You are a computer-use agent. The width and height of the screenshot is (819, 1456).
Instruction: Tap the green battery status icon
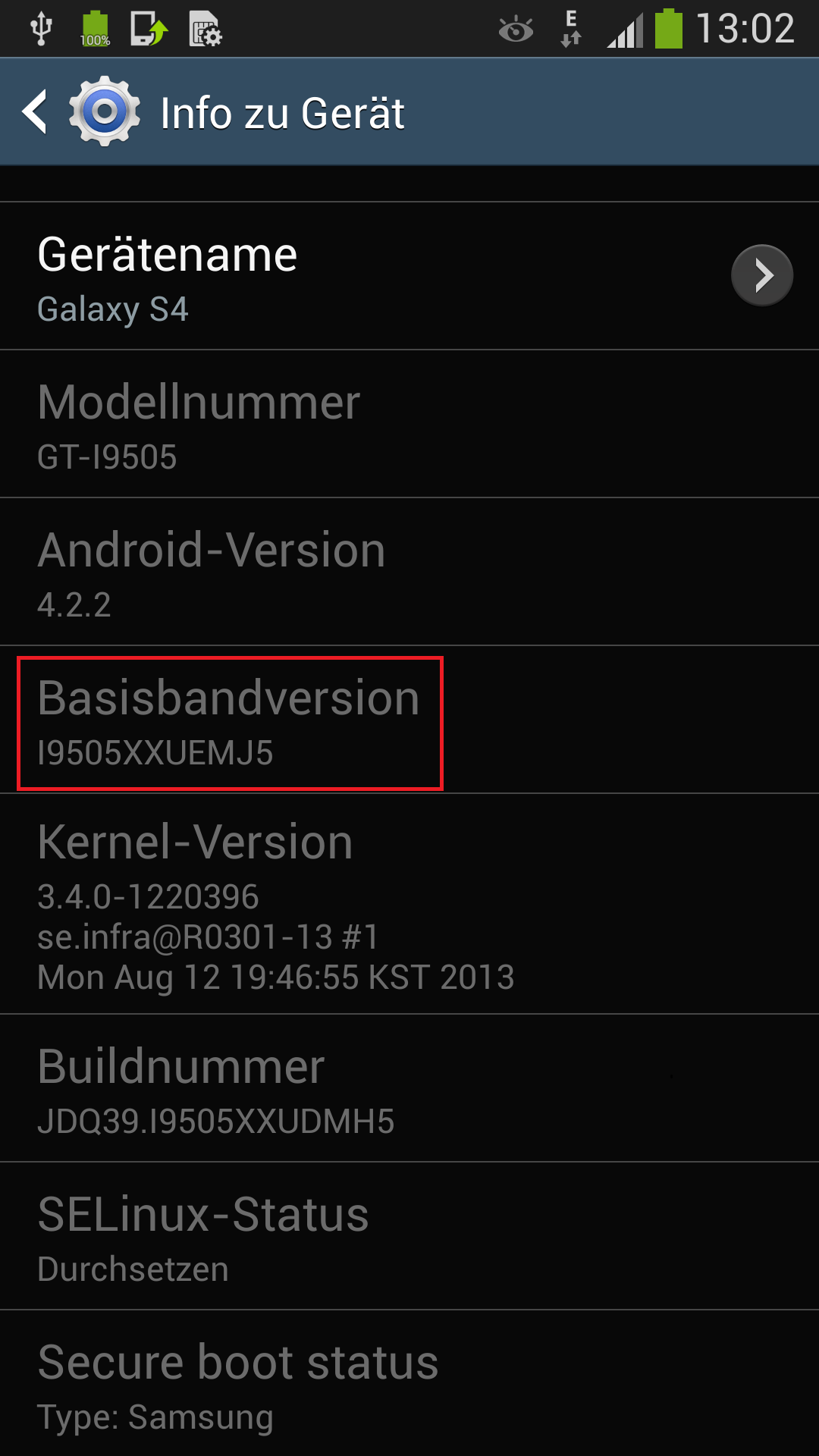(668, 29)
